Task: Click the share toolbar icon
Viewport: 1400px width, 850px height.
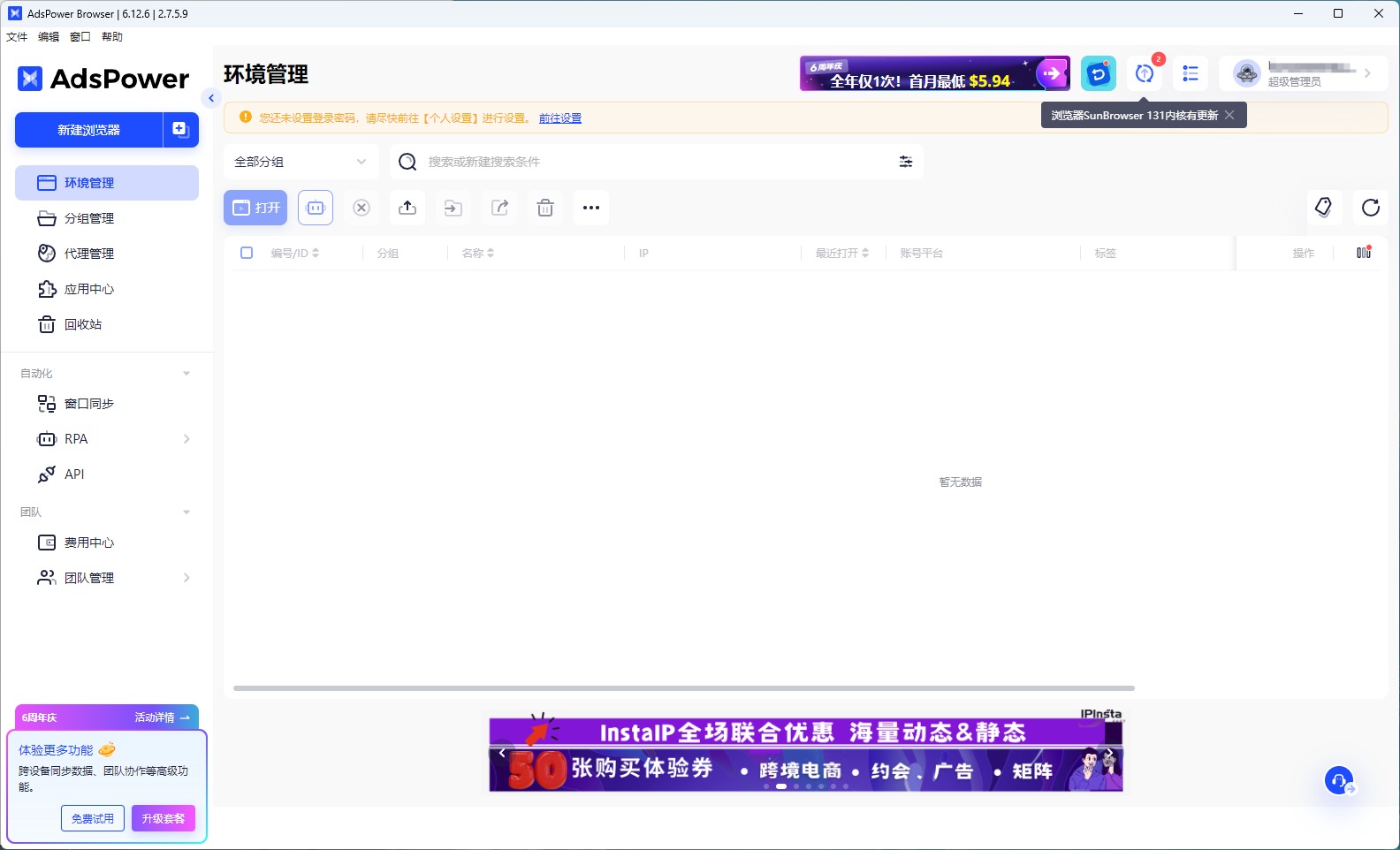Action: tap(499, 208)
